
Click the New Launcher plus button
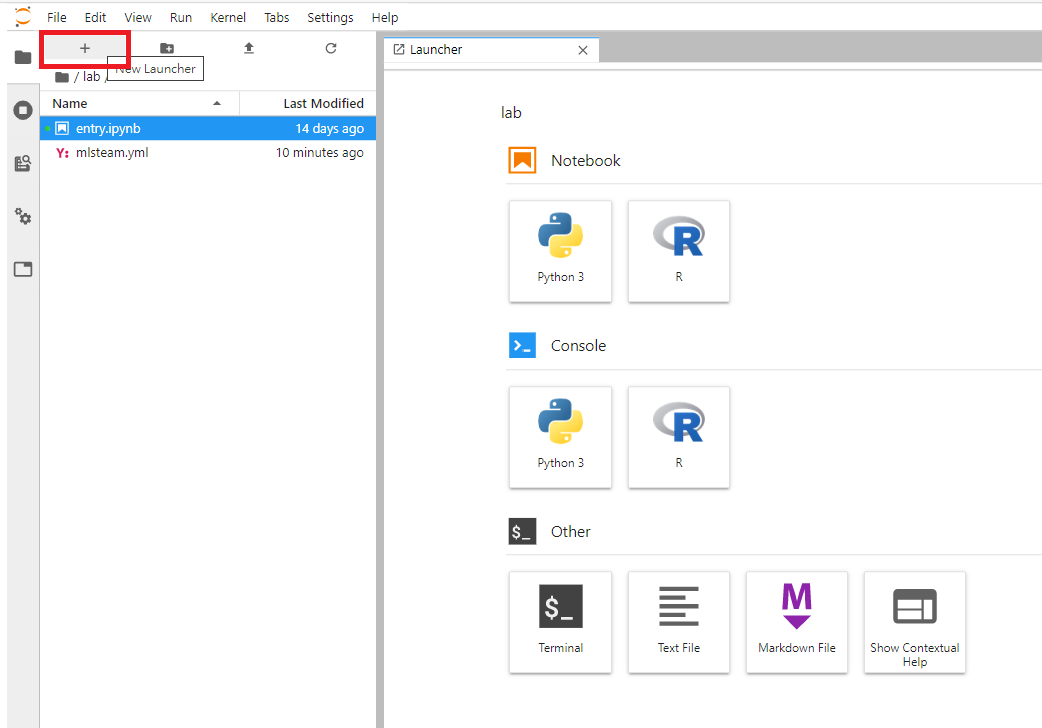coord(84,49)
